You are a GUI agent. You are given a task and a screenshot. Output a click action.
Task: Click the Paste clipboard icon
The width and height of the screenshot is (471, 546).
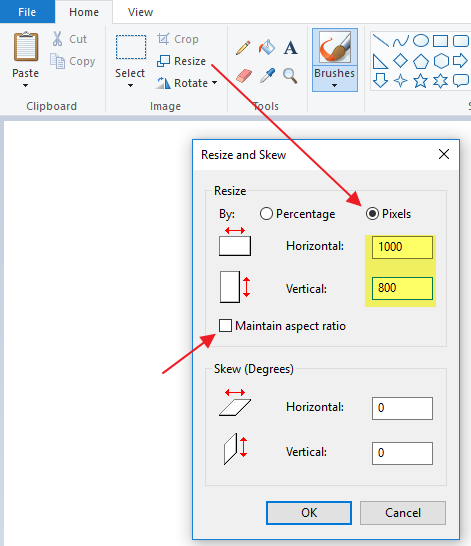click(x=26, y=47)
